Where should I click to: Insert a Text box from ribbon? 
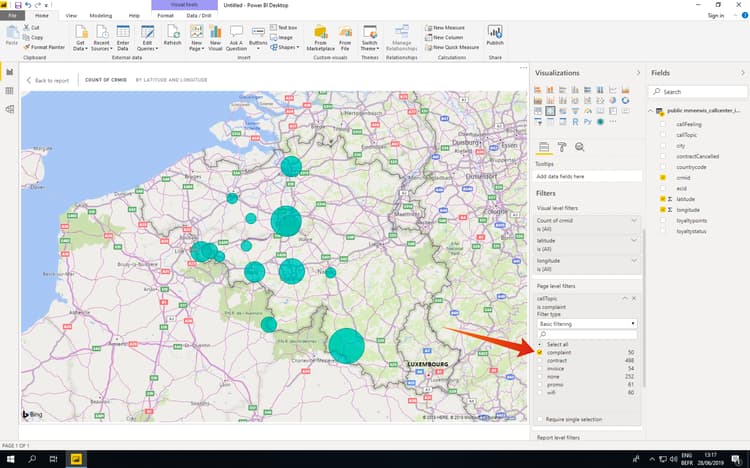[283, 27]
